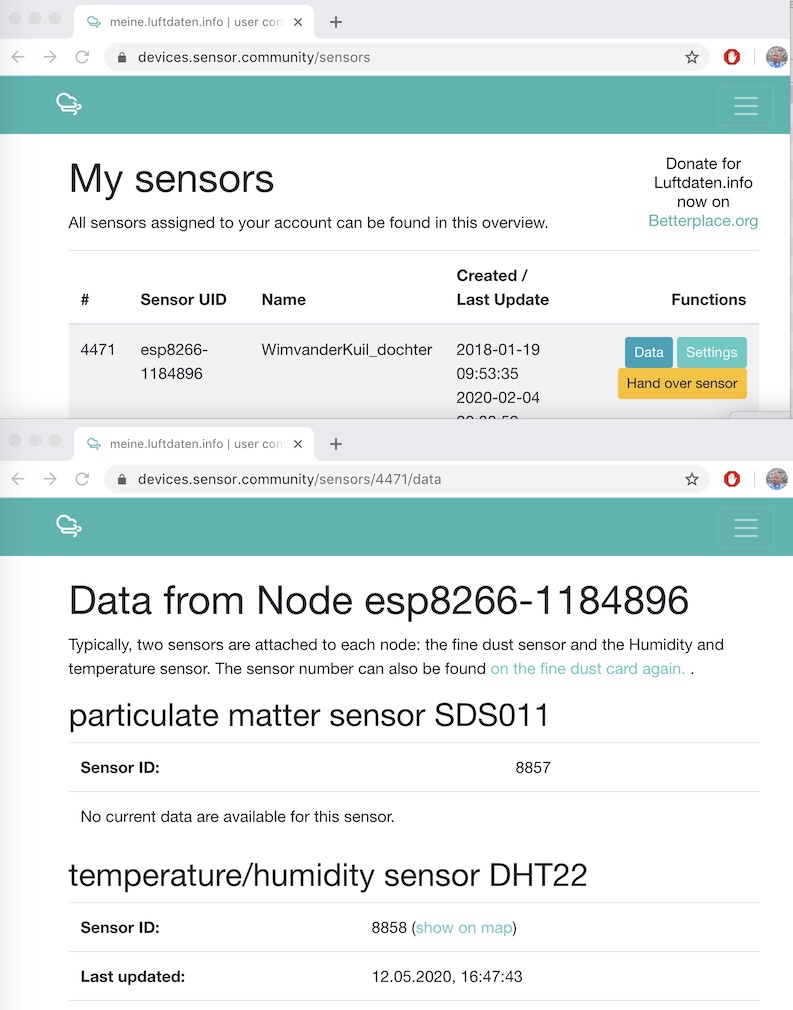This screenshot has width=793, height=1010.
Task: Open Data for sensor 4471
Action: [x=649, y=352]
